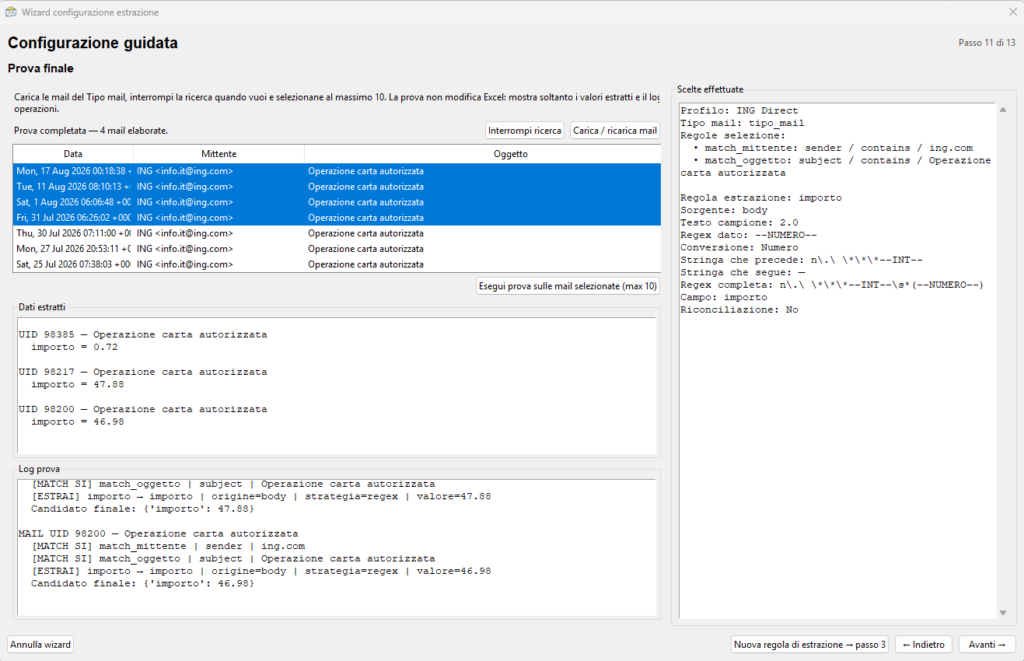Click 'importo = 47.88' in Dati estratti
The height and width of the screenshot is (661, 1024).
coord(77,385)
